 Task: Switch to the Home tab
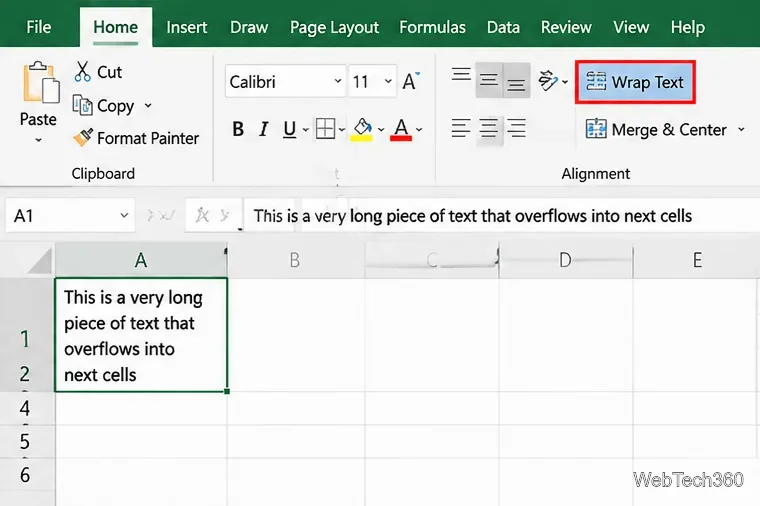[115, 27]
